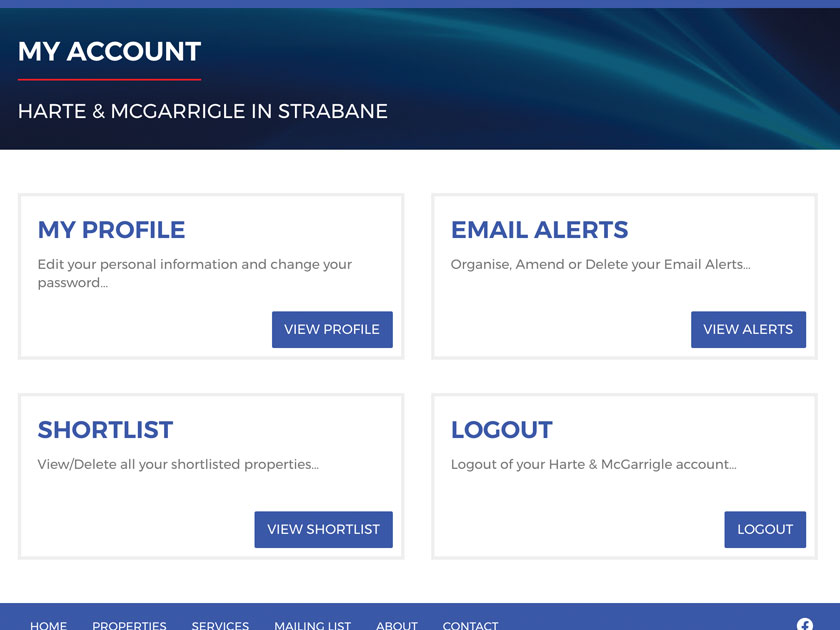Click the Logout card heading
The image size is (840, 630).
click(501, 430)
